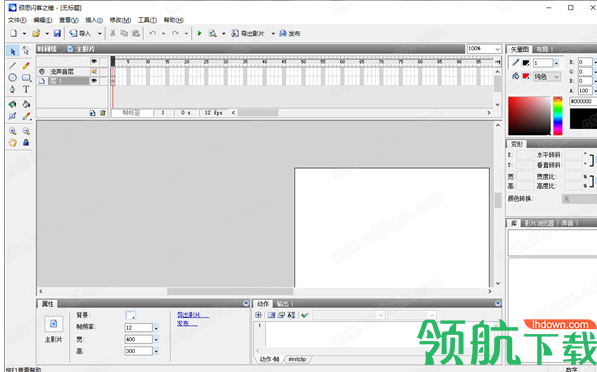Image resolution: width=597 pixels, height=372 pixels.
Task: Undo the last action
Action: pos(152,34)
